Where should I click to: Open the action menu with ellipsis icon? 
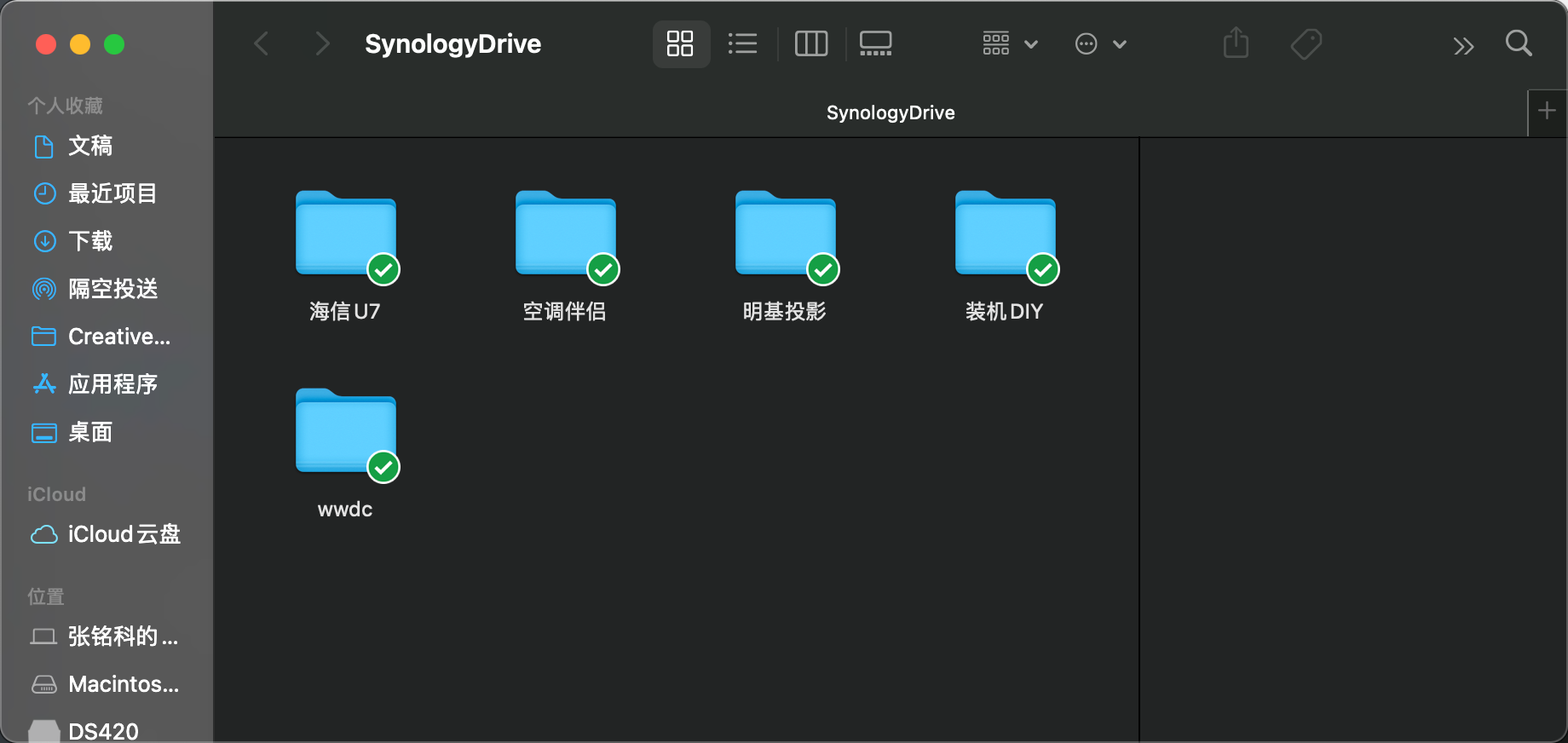1101,43
